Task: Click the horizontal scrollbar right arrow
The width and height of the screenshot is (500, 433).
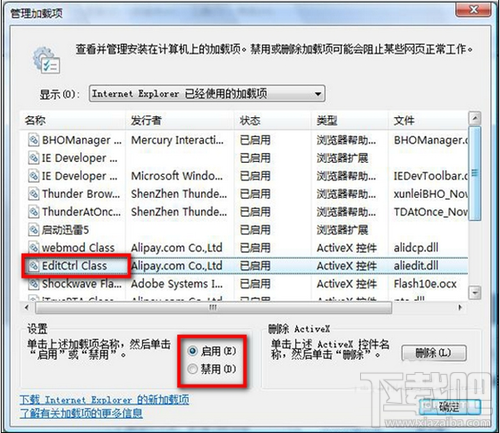Action: click(x=460, y=307)
